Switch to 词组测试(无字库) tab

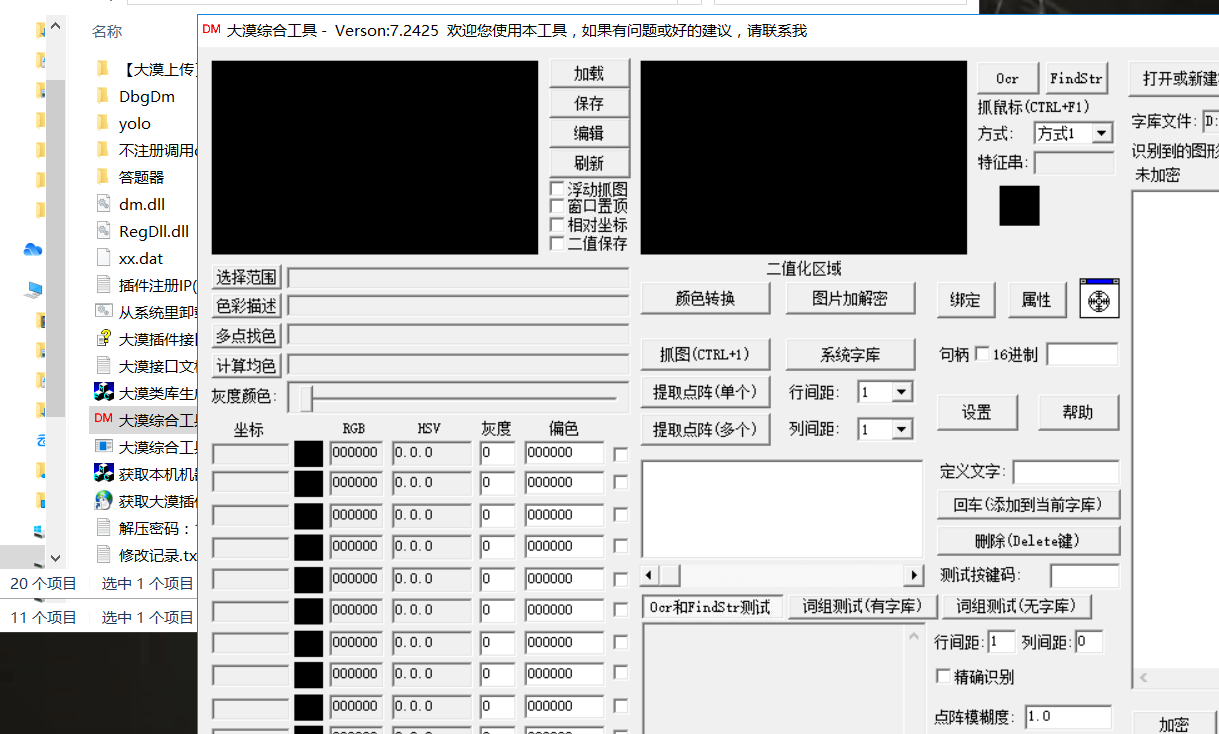point(1016,606)
